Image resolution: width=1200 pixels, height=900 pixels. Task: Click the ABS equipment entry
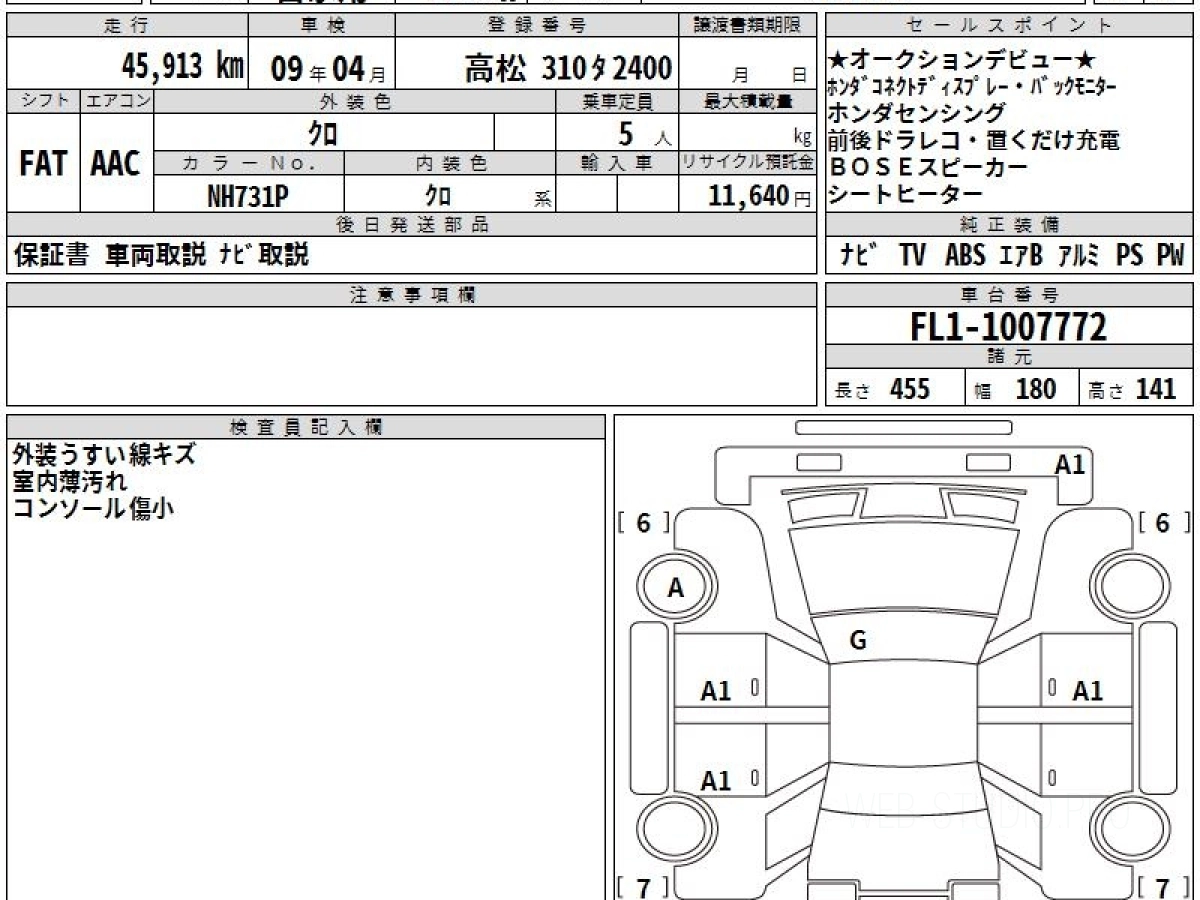(965, 256)
